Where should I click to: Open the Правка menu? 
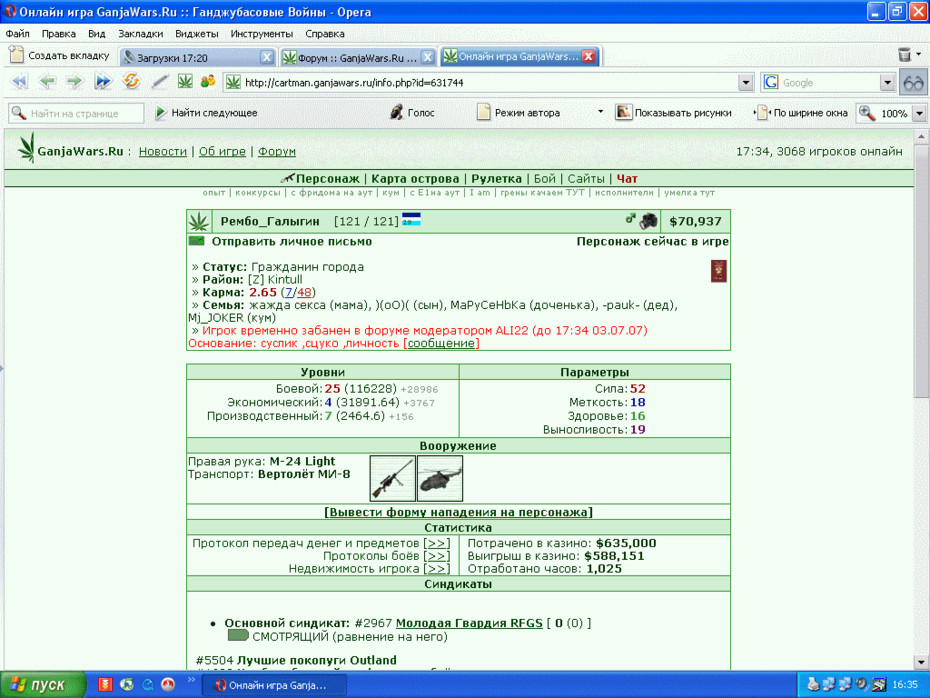58,34
